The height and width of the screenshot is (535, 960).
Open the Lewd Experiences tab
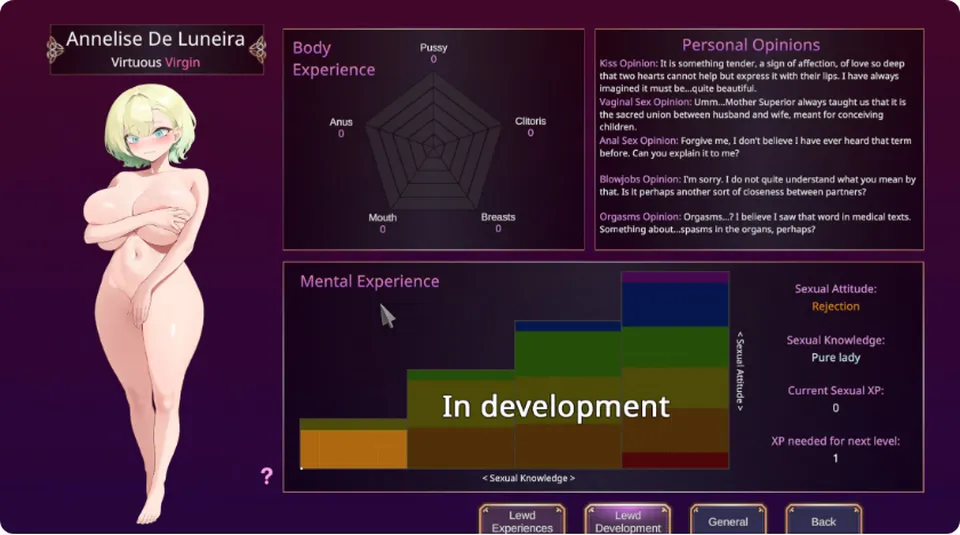(x=522, y=521)
